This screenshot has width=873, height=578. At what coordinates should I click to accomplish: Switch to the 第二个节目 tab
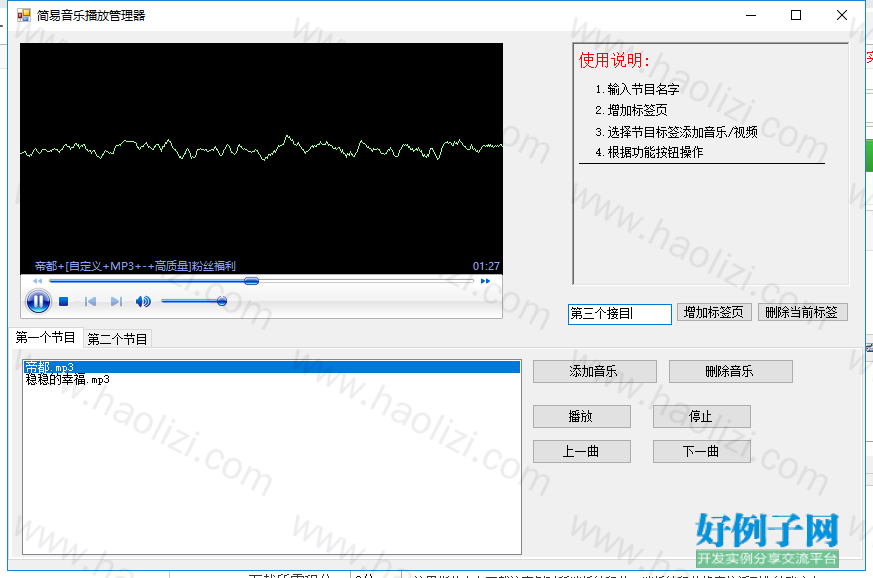117,339
